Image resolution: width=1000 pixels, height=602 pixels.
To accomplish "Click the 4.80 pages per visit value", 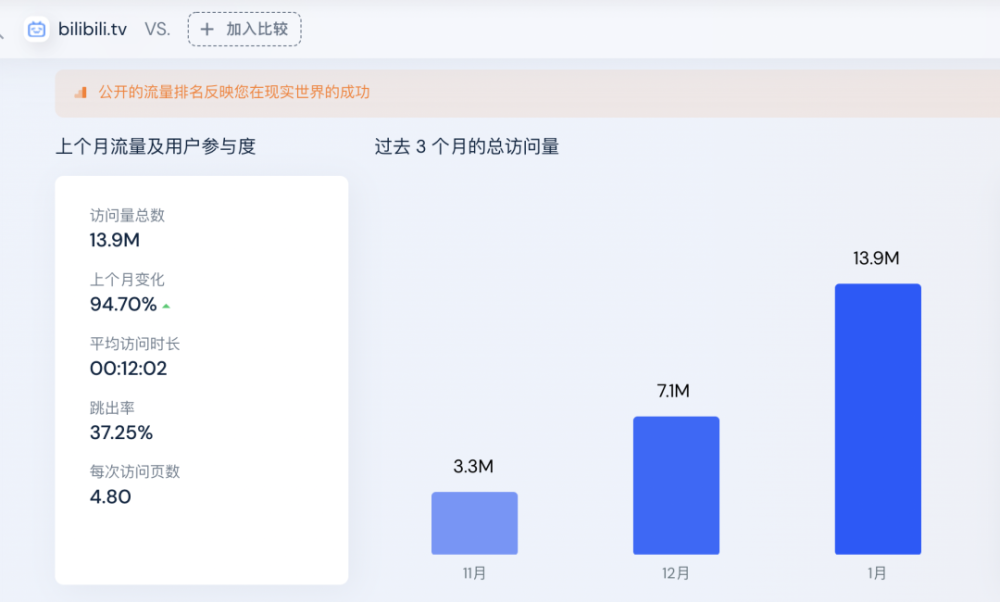I will (110, 497).
